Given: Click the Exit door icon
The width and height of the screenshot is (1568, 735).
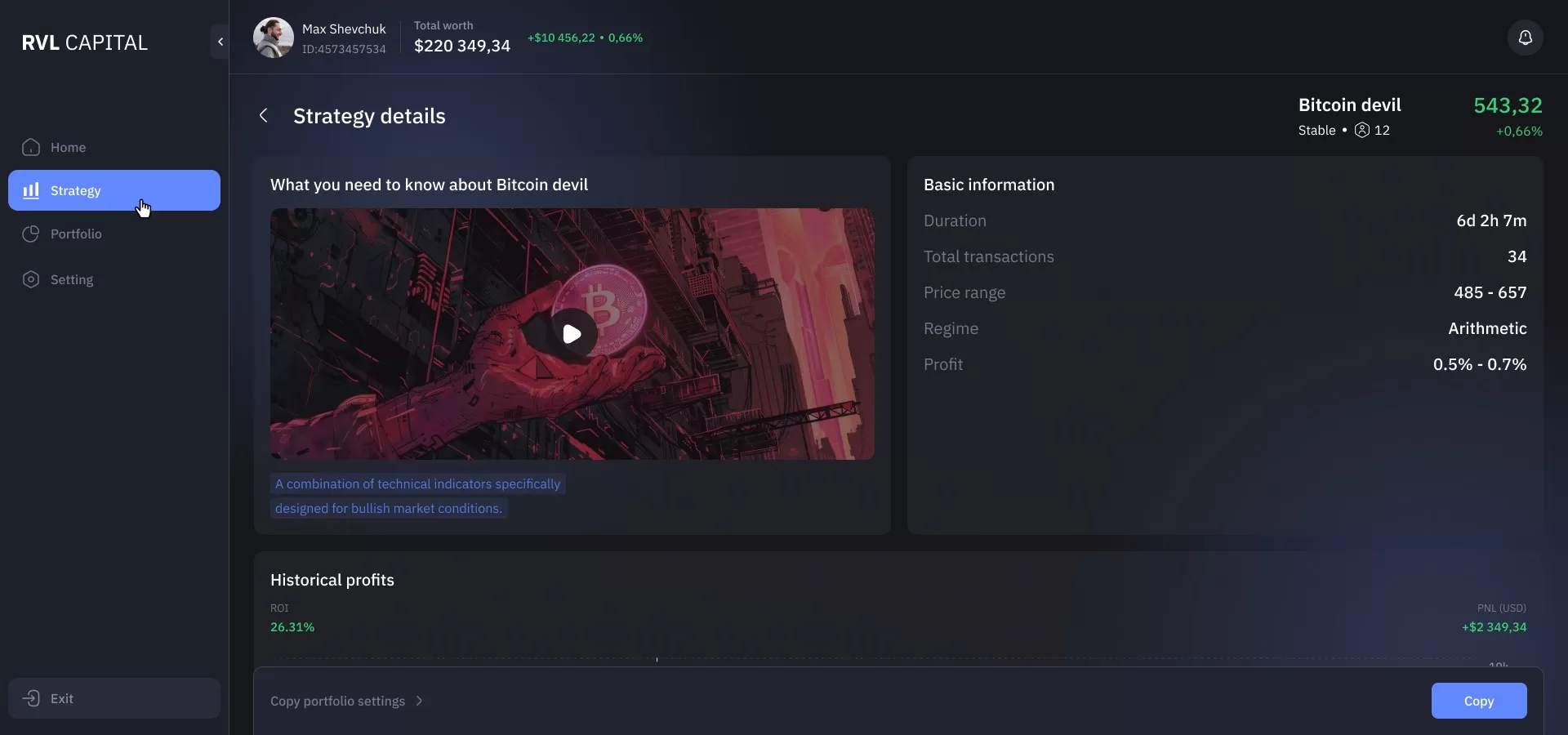Looking at the screenshot, I should click(31, 698).
